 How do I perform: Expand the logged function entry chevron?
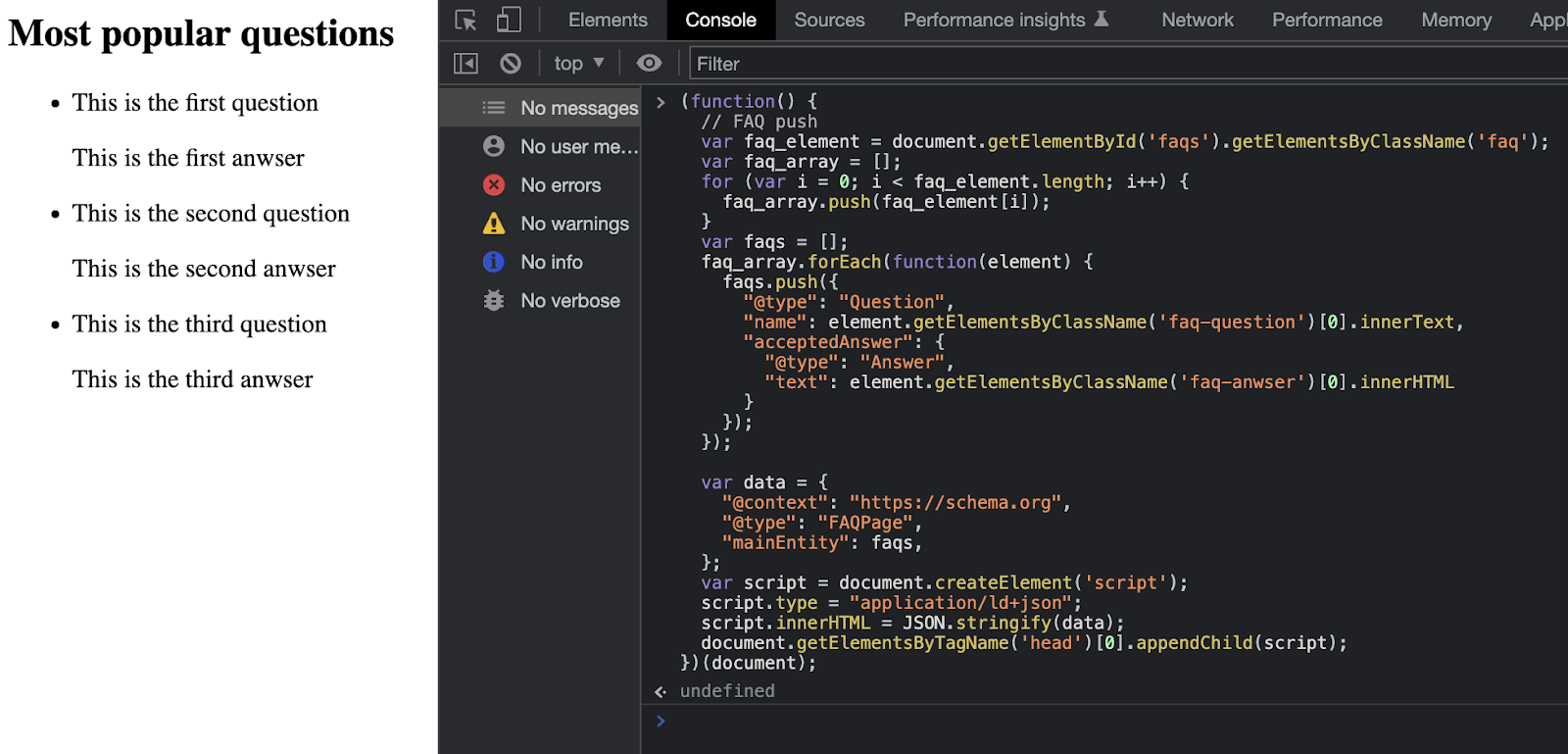click(661, 102)
